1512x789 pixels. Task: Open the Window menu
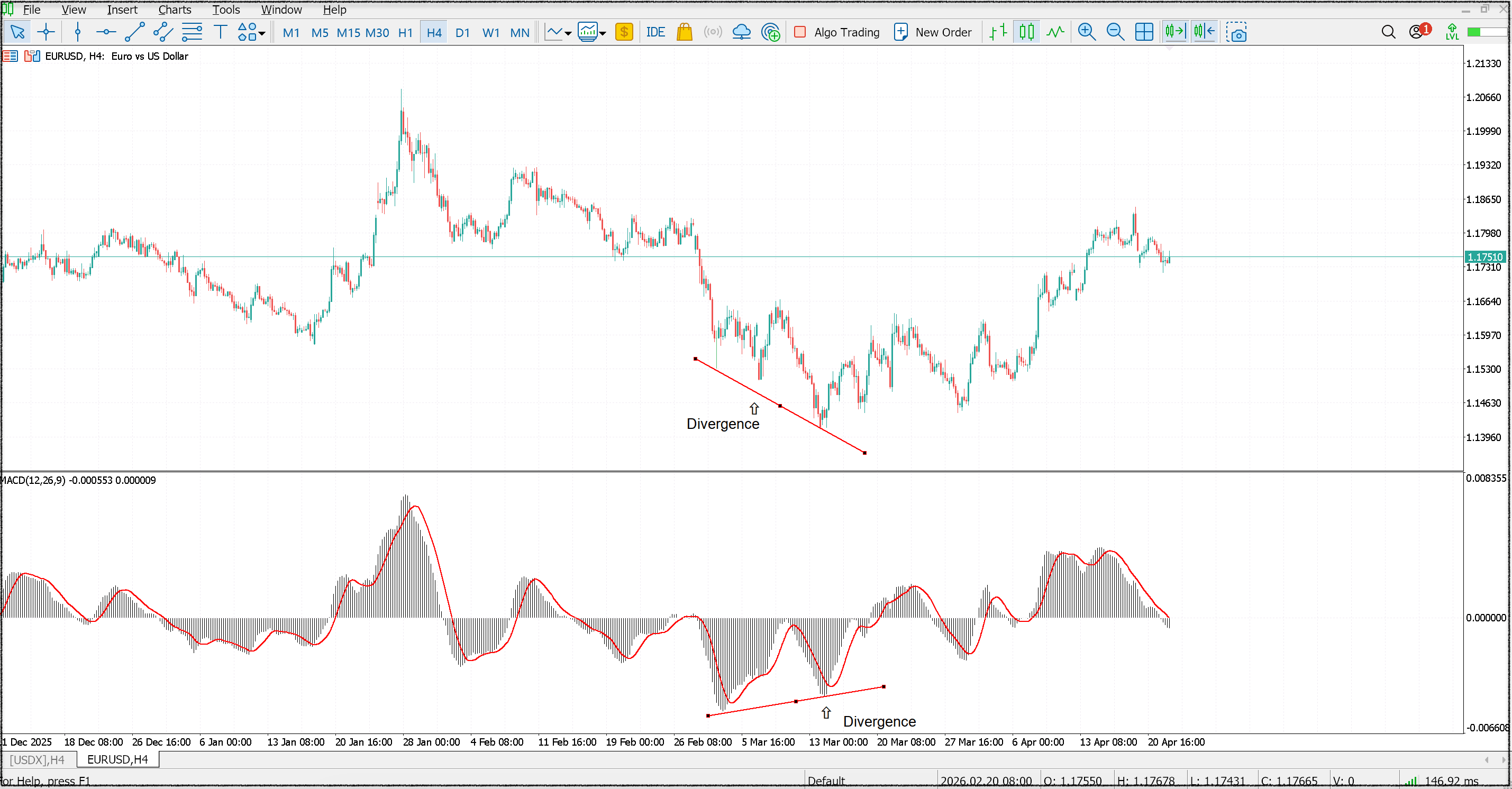pos(282,10)
